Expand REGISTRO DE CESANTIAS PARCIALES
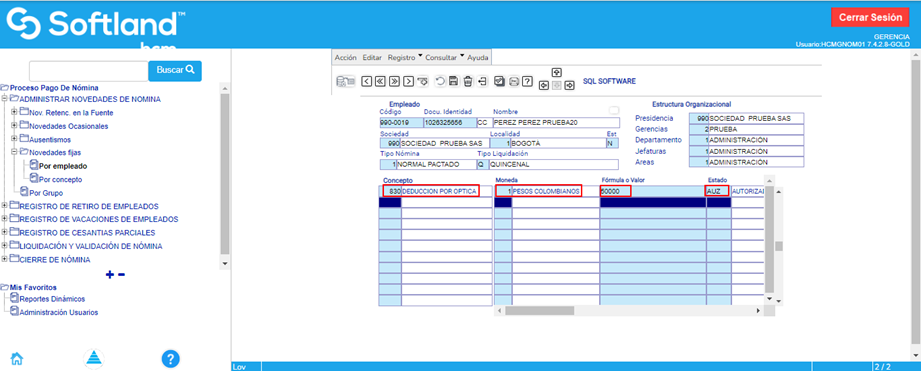Viewport: 921px width, 371px height. pos(5,232)
